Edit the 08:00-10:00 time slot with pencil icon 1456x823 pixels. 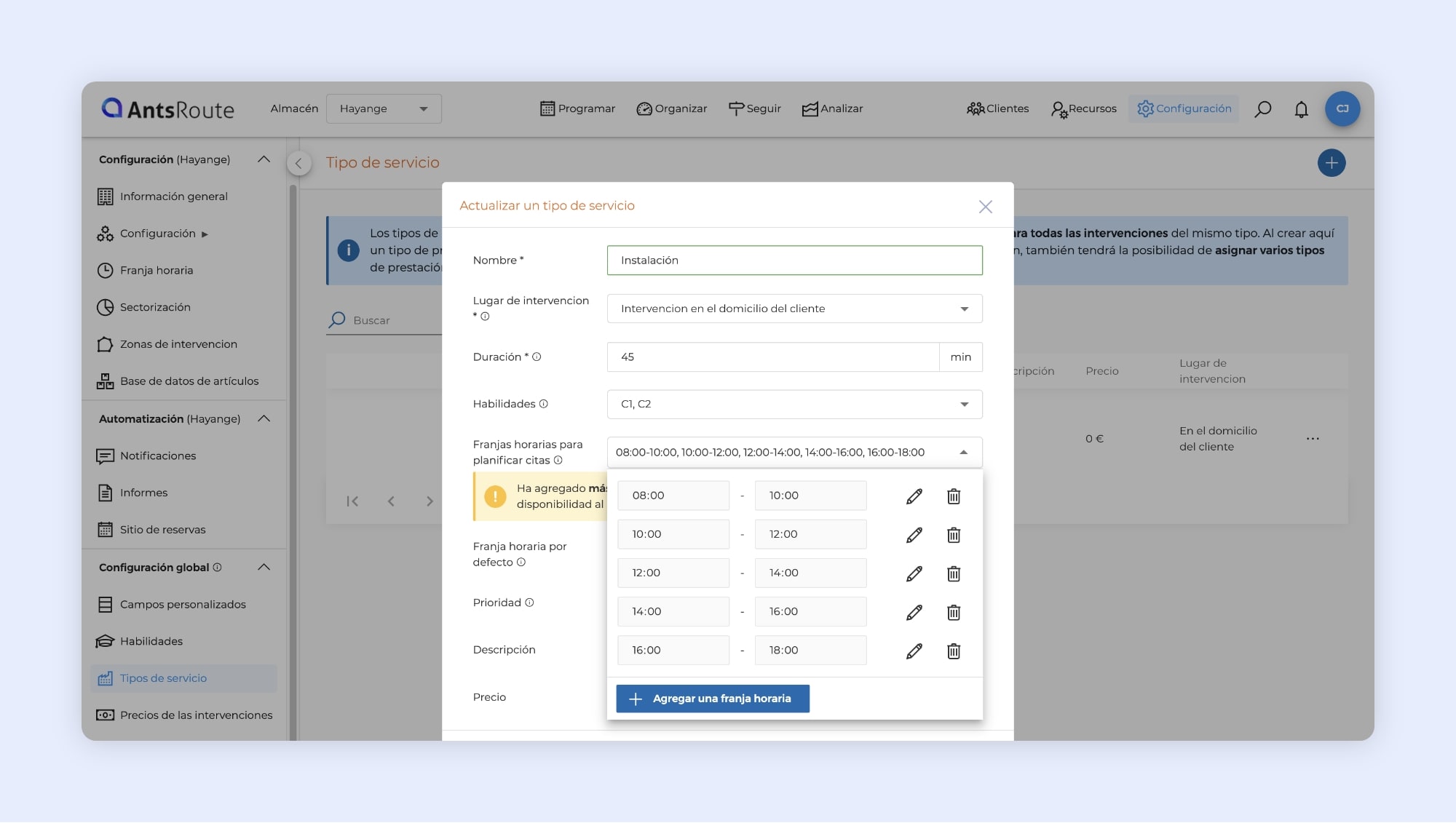914,496
